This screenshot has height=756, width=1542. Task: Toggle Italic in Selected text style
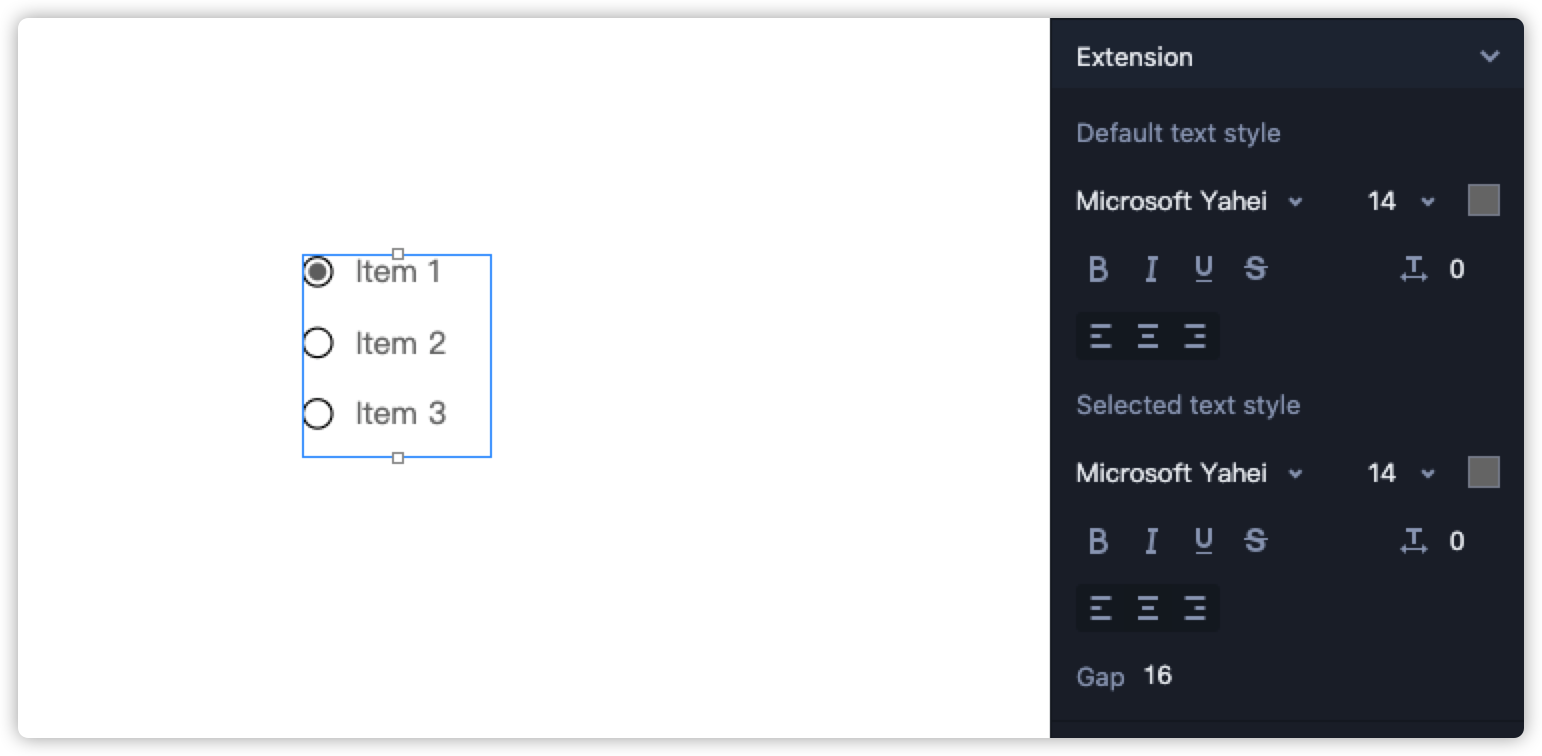coord(1151,541)
